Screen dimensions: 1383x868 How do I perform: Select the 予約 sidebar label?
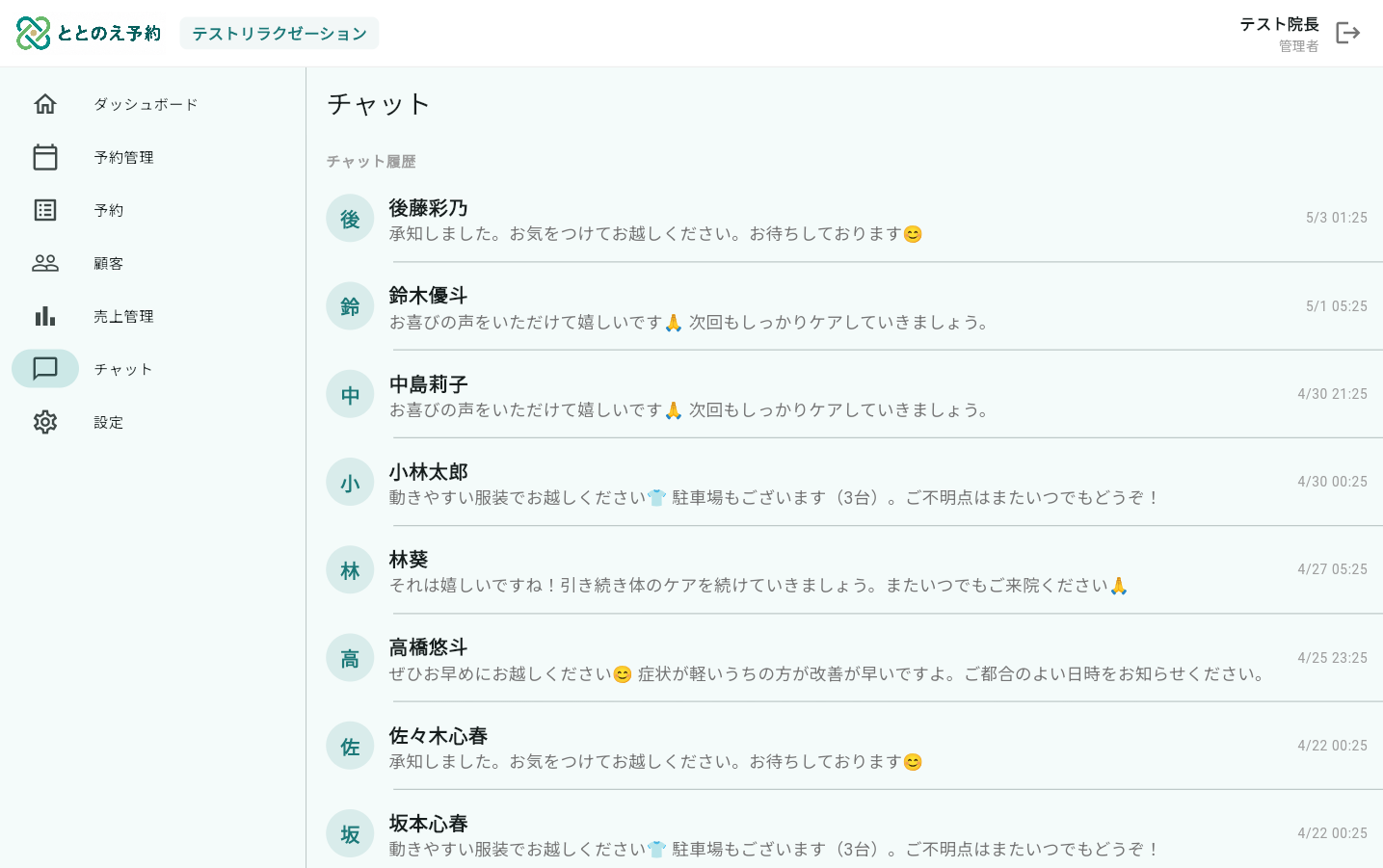108,210
